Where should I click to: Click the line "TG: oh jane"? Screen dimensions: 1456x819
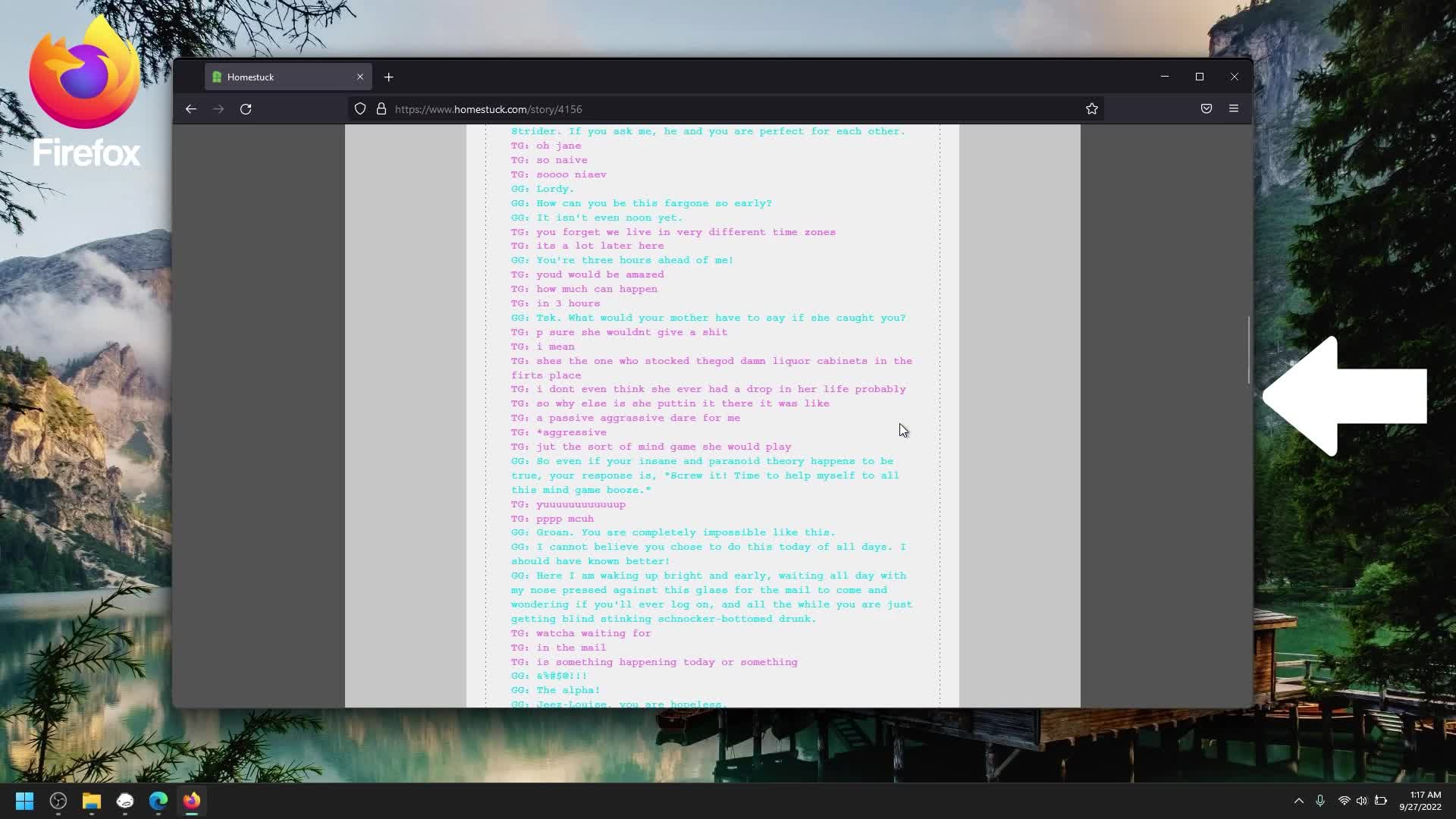pos(546,146)
